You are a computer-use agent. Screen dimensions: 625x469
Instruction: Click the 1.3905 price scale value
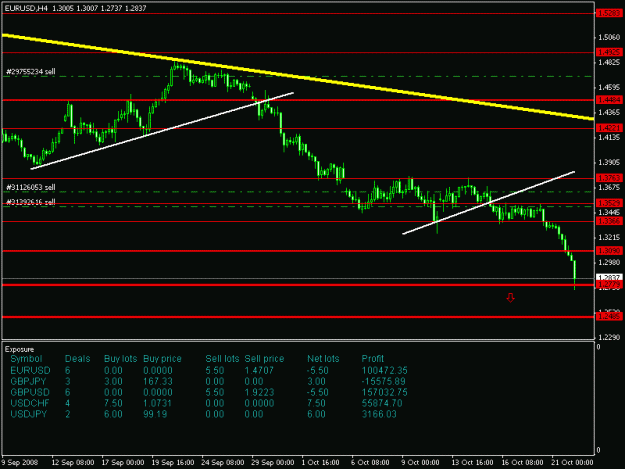tap(609, 163)
